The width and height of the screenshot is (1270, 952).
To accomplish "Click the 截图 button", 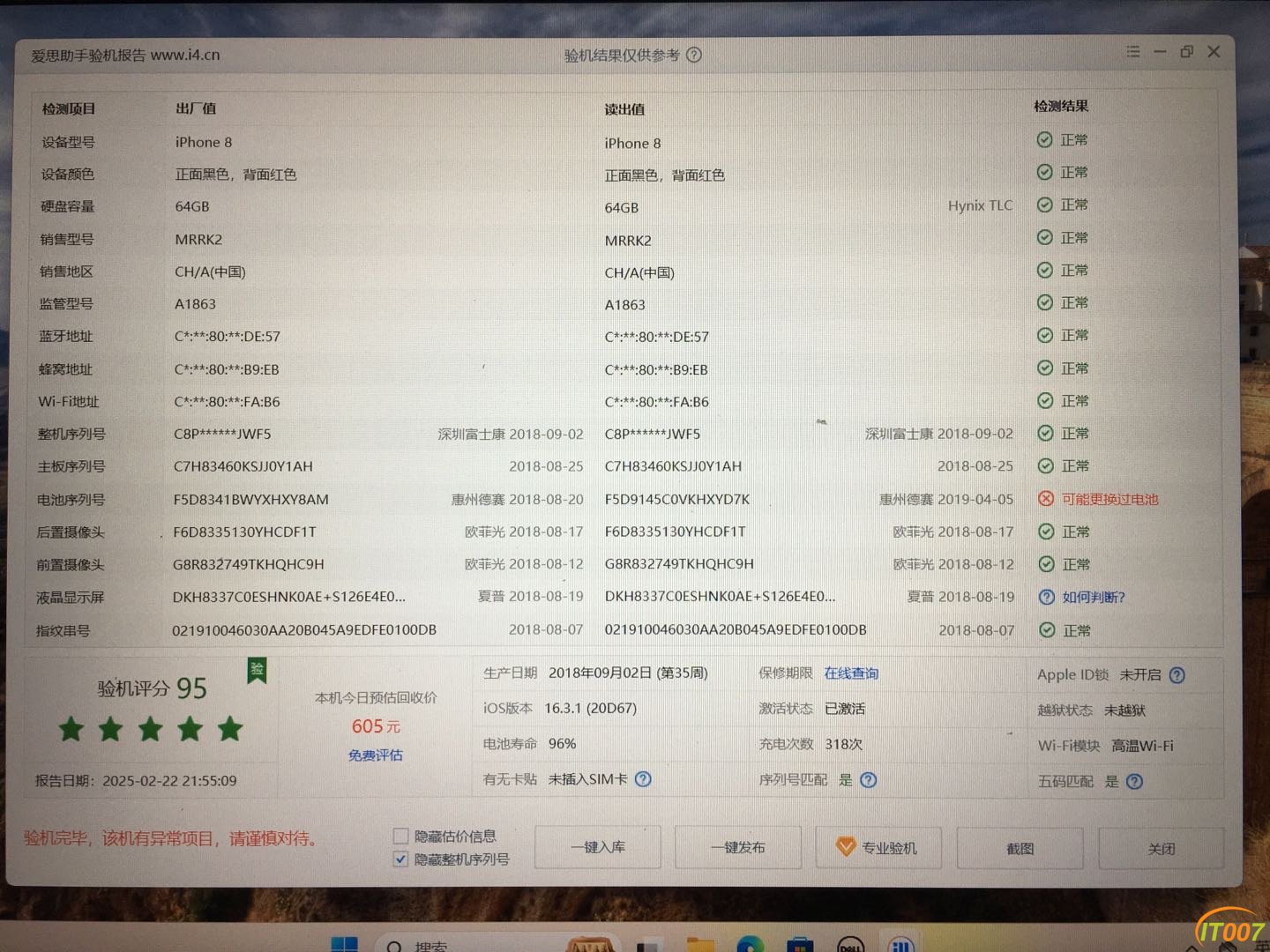I will tap(1020, 849).
